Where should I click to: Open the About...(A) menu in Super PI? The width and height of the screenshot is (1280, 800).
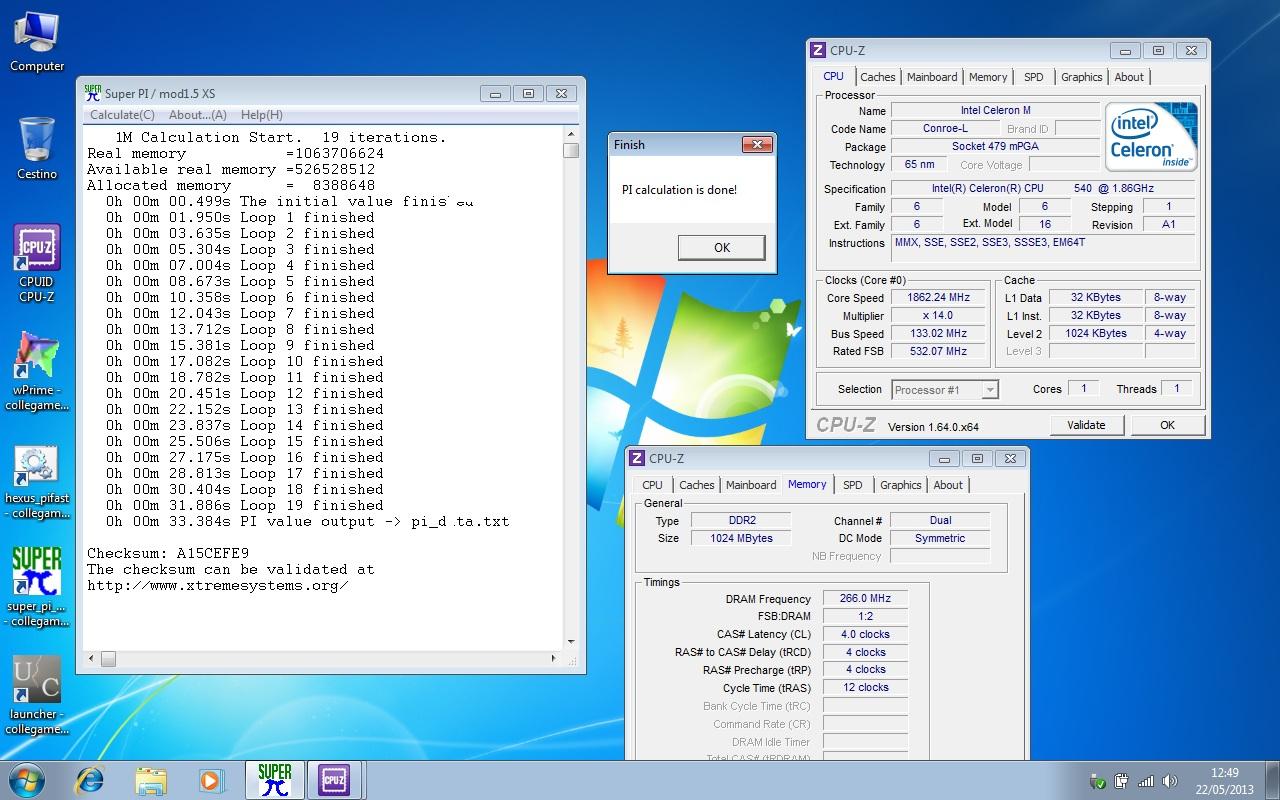pyautogui.click(x=198, y=115)
